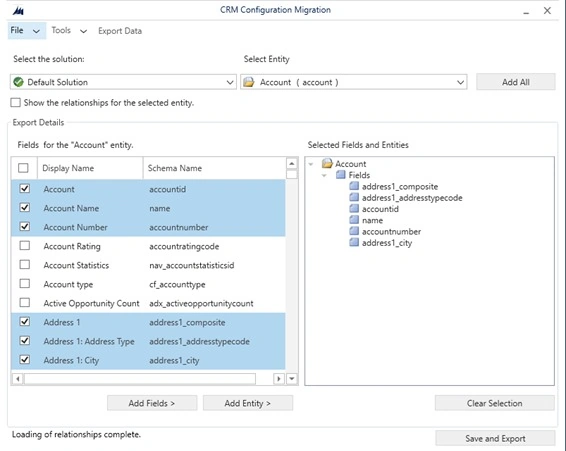Uncheck the Account Name field checkbox

coord(25,208)
